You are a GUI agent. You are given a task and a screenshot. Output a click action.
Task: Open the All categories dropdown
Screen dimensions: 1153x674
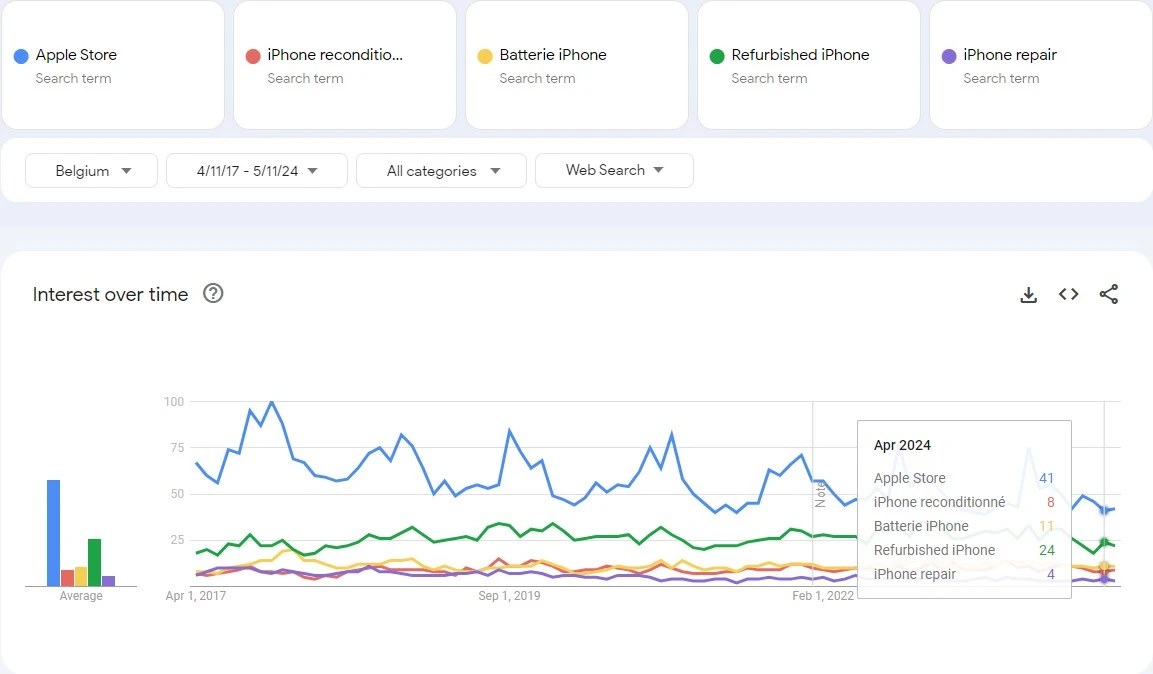(441, 171)
